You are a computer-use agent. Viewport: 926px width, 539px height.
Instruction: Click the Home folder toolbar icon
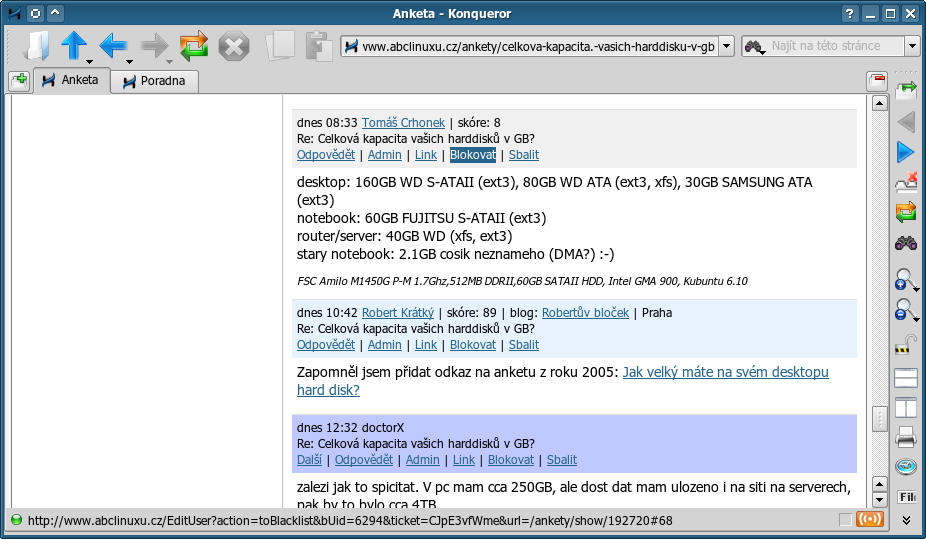36,45
